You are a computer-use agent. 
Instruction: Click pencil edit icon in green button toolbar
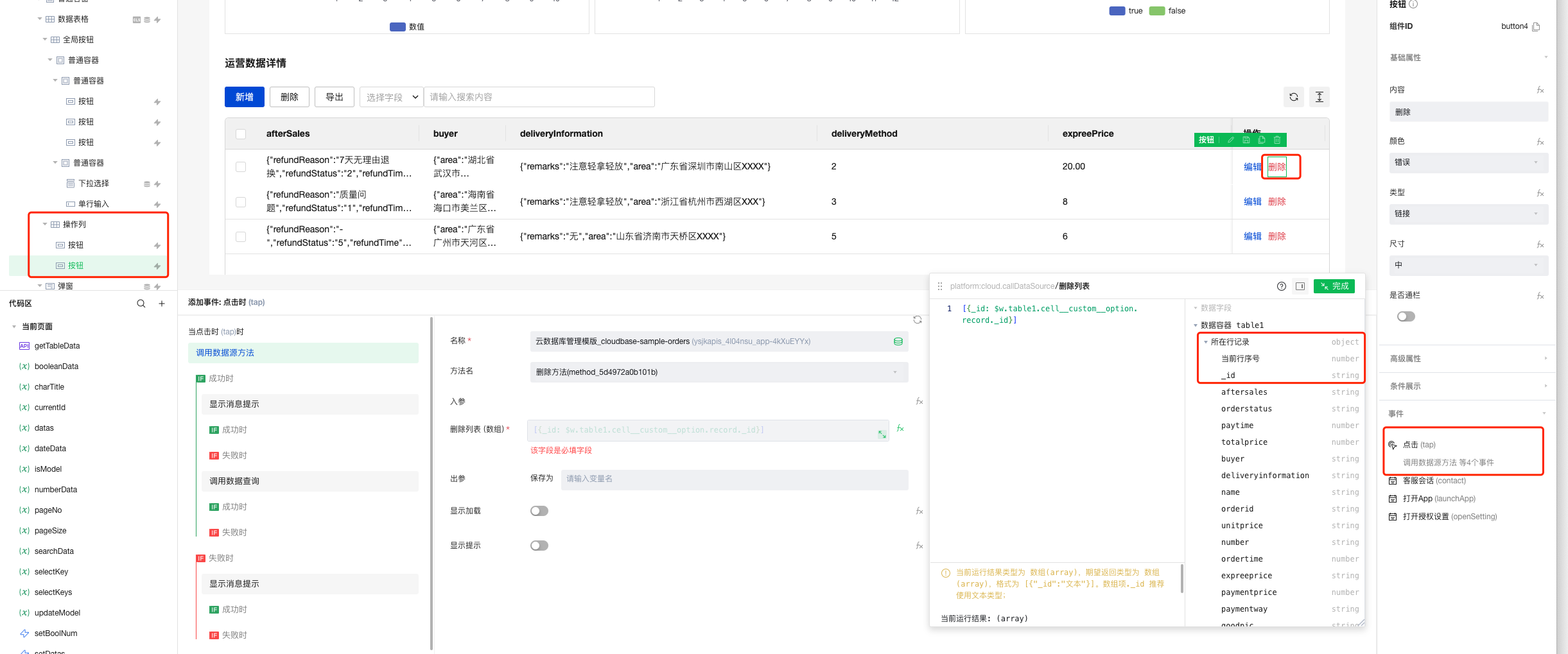pos(1231,140)
